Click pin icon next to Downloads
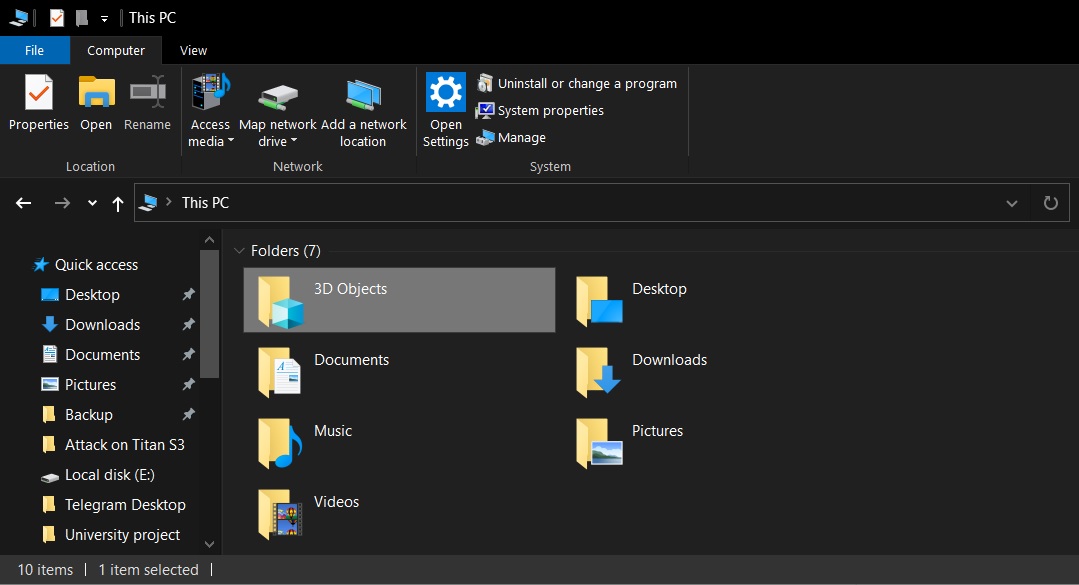 [188, 325]
